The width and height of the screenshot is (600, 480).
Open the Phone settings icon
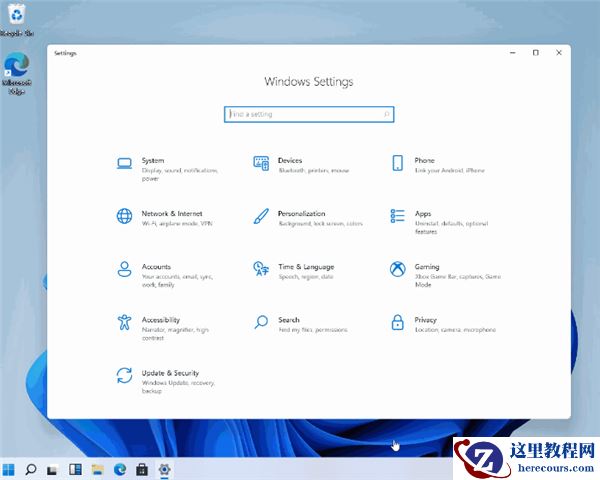tap(398, 163)
